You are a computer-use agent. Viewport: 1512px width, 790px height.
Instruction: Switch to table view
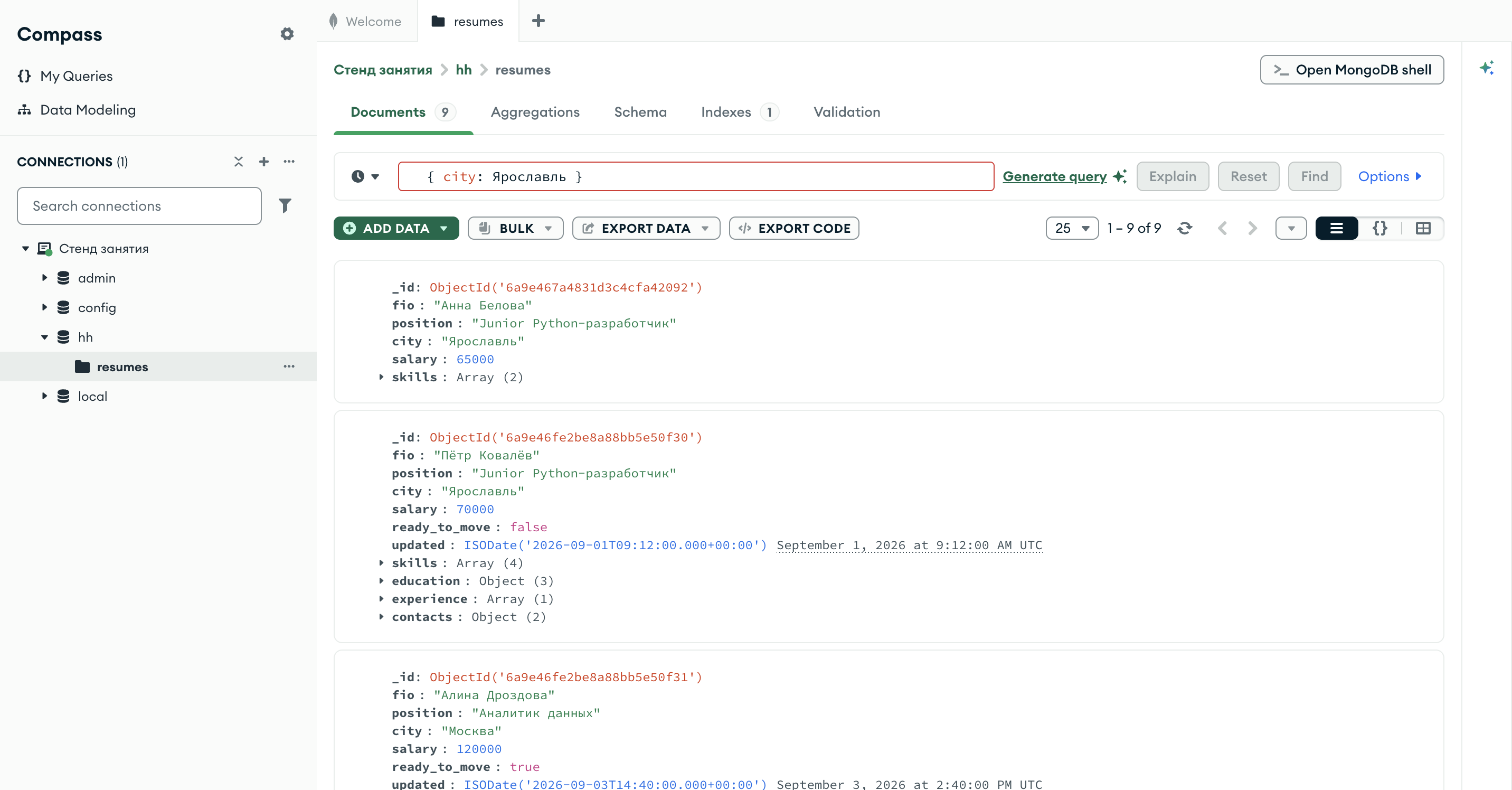click(x=1423, y=228)
